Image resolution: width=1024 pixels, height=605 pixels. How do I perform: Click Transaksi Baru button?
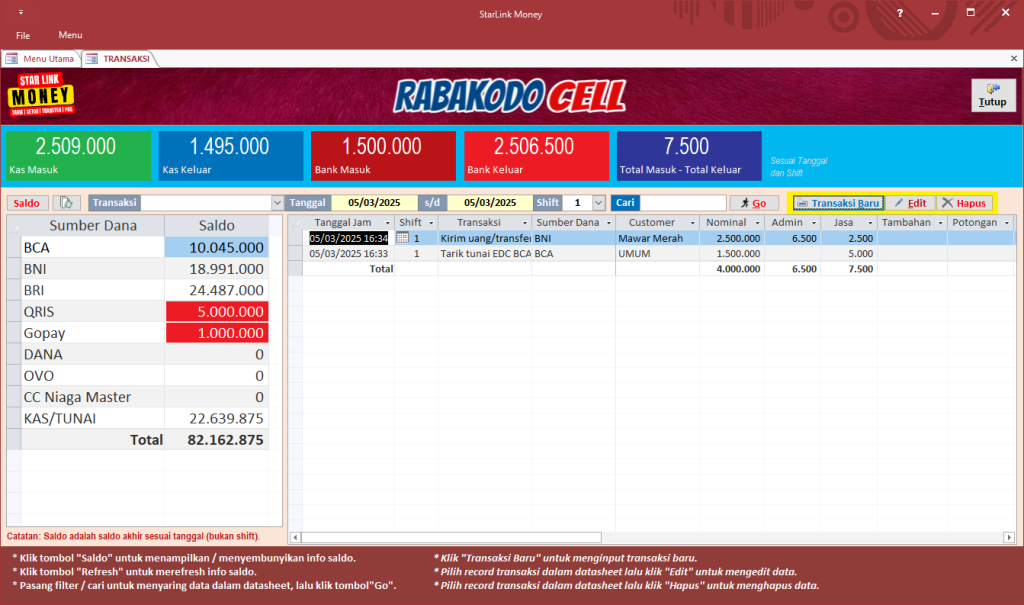pyautogui.click(x=839, y=203)
